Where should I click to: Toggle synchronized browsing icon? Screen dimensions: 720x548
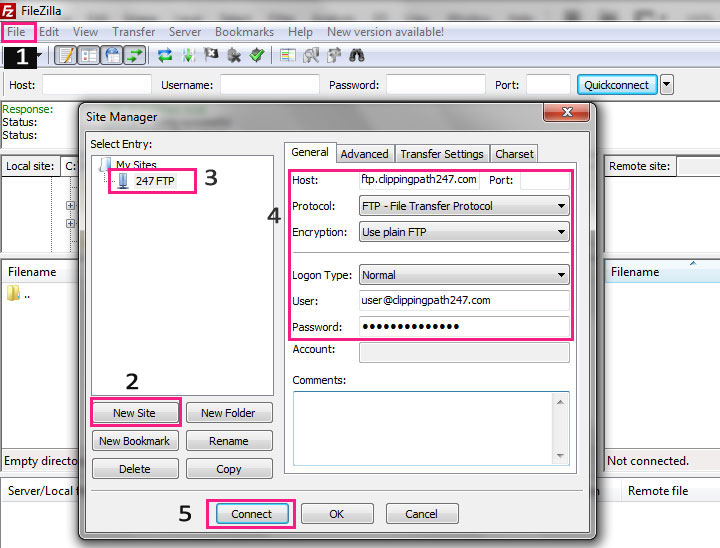tap(334, 56)
